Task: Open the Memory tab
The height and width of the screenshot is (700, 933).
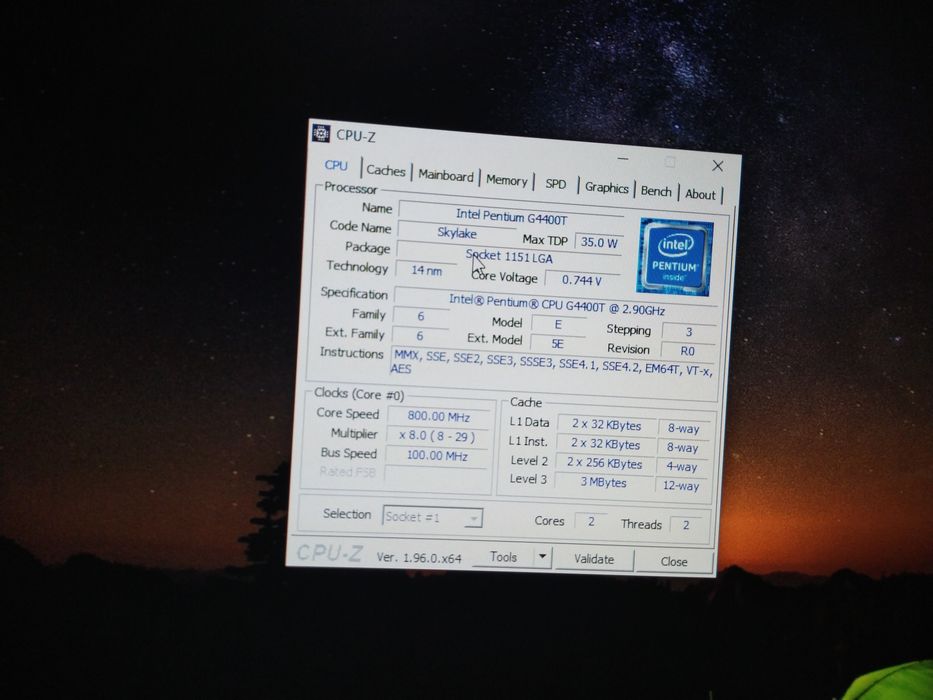Action: 506,180
